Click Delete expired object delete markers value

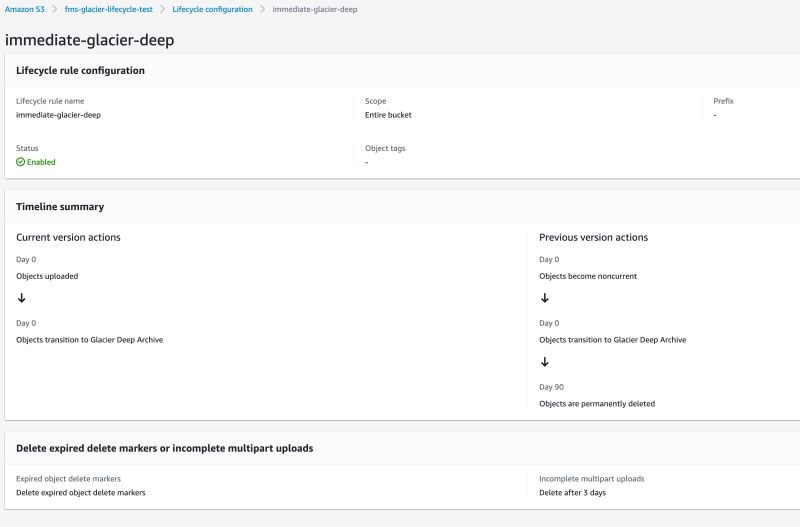coord(81,493)
